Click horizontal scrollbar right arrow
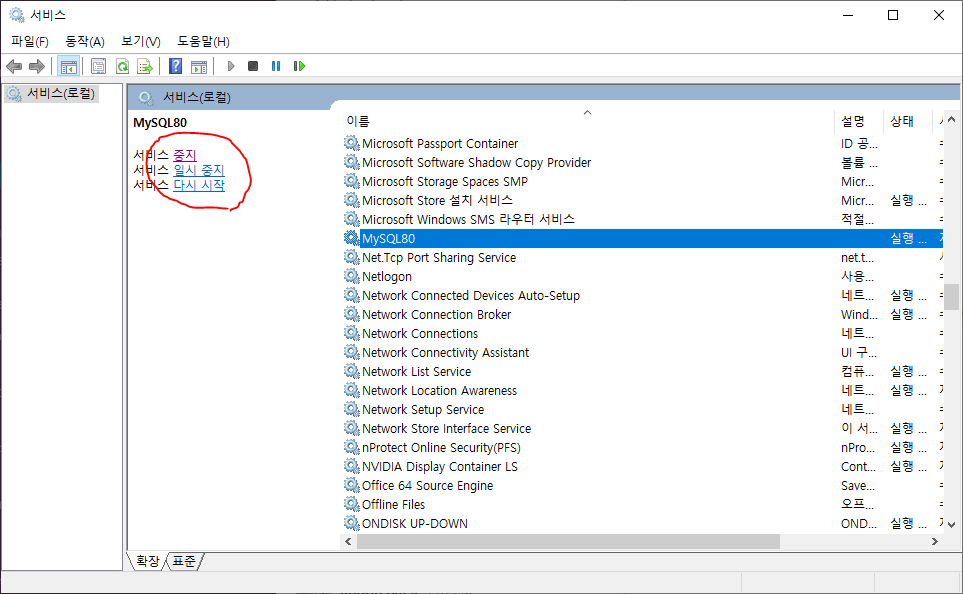 (935, 541)
